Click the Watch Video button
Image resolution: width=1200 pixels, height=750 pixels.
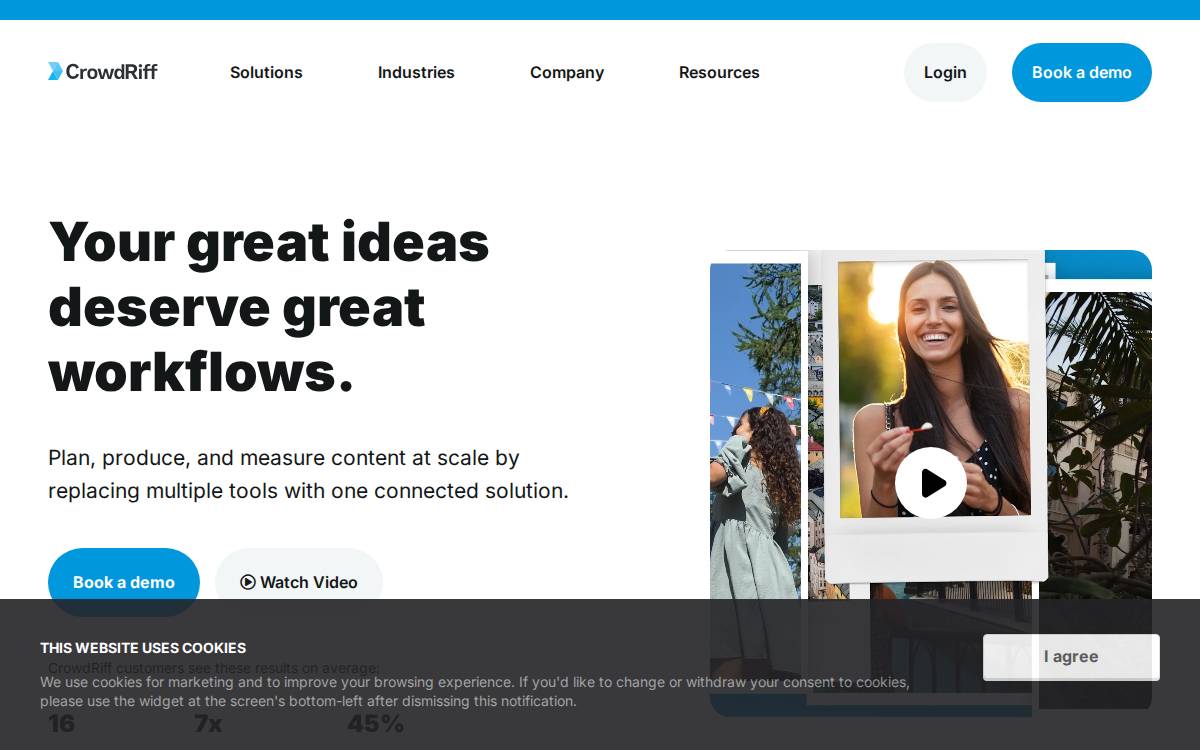(x=299, y=582)
